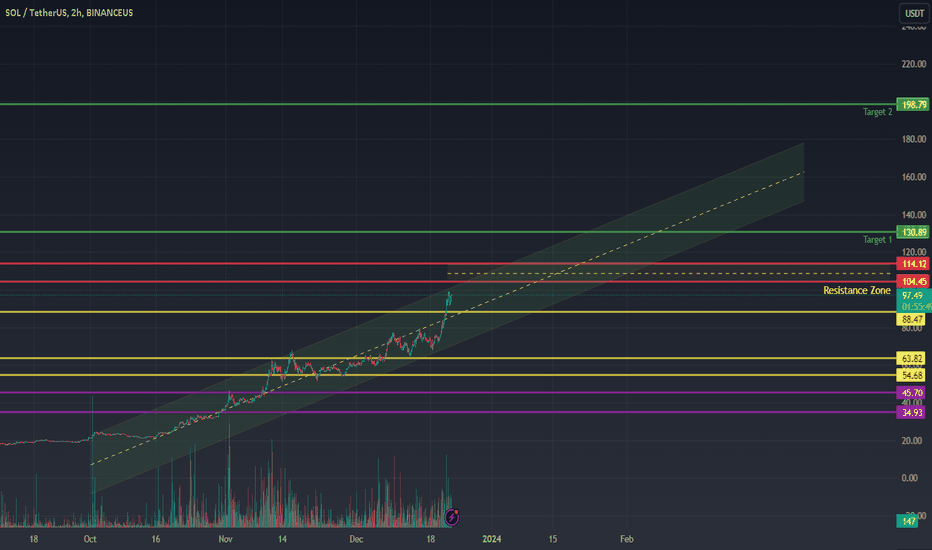Click the purple lightning bolt event icon

452,517
